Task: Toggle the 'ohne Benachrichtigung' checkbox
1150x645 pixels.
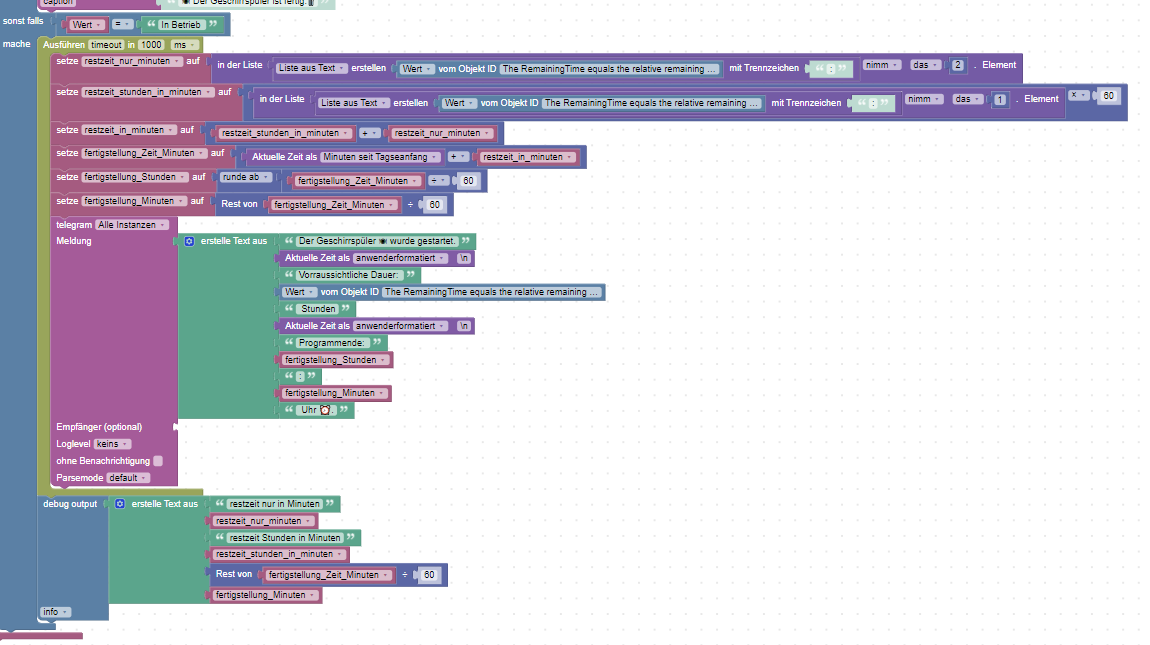Action: click(158, 461)
